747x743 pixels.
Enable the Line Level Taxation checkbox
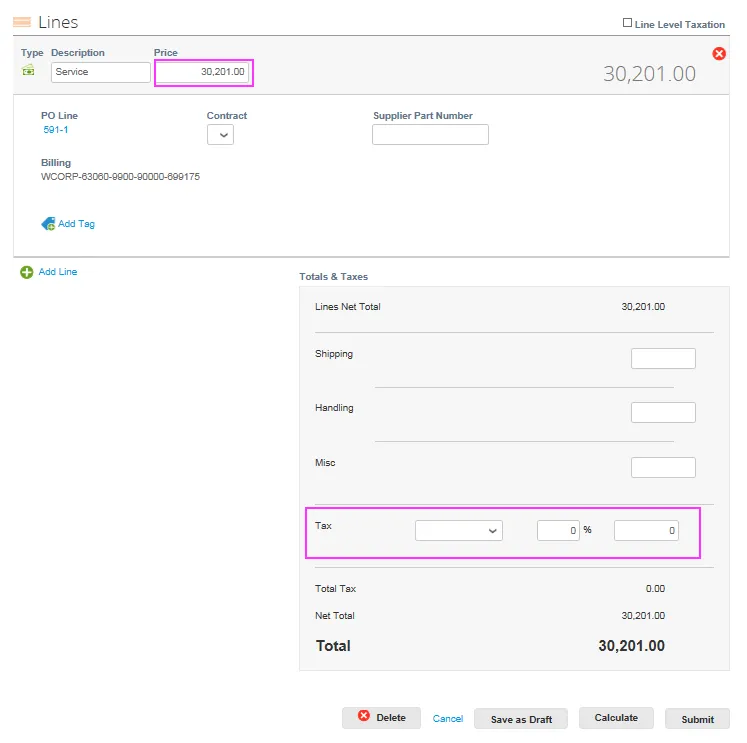(x=627, y=23)
